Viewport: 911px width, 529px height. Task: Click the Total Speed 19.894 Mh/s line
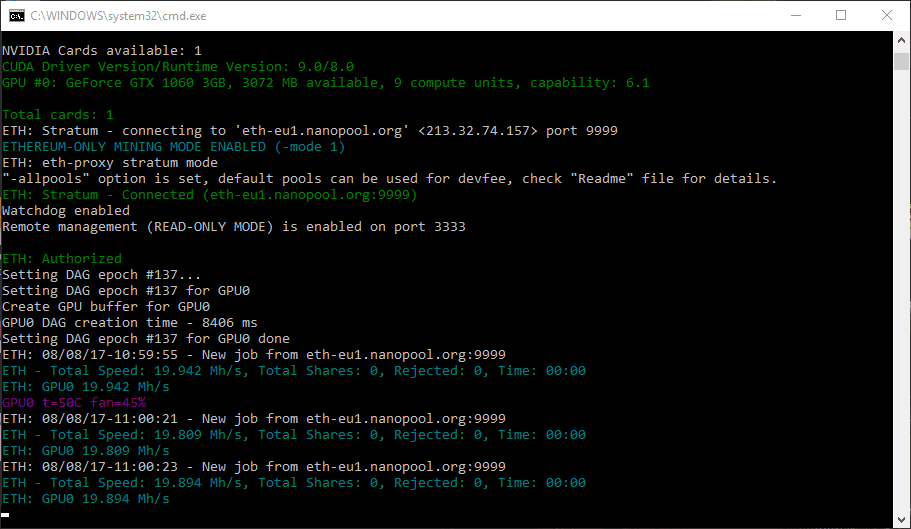294,483
